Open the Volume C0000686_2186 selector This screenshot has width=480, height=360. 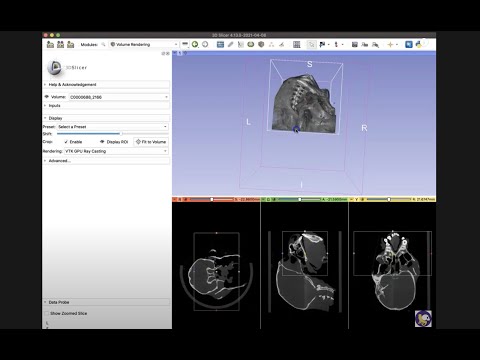(119, 97)
